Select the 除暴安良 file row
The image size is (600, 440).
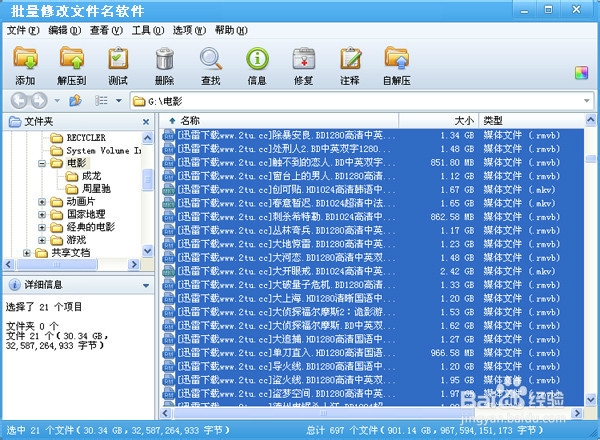click(x=373, y=135)
